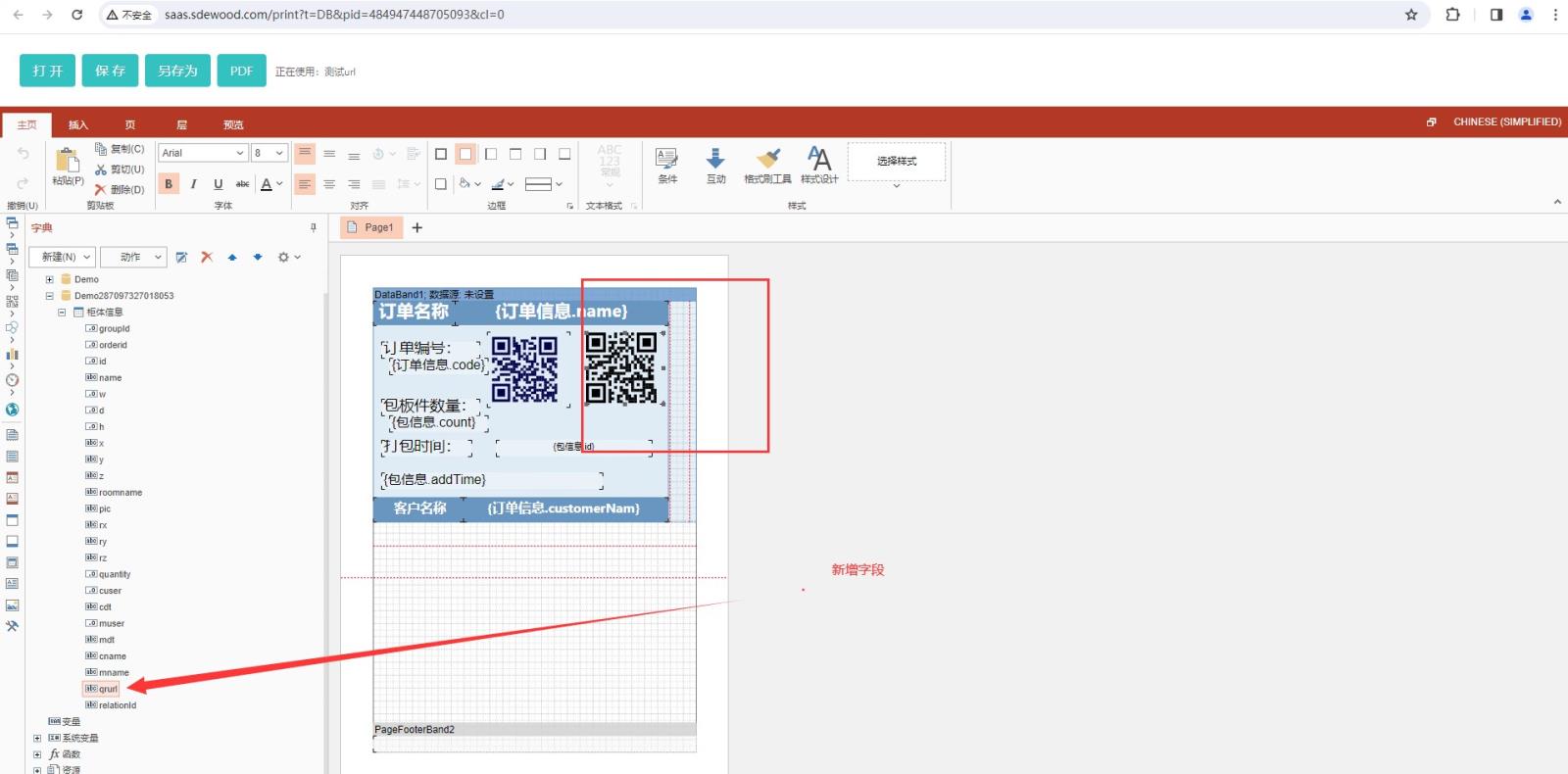The width and height of the screenshot is (1568, 774).
Task: Click the chart component icon in left sidebar
Action: [x=12, y=354]
